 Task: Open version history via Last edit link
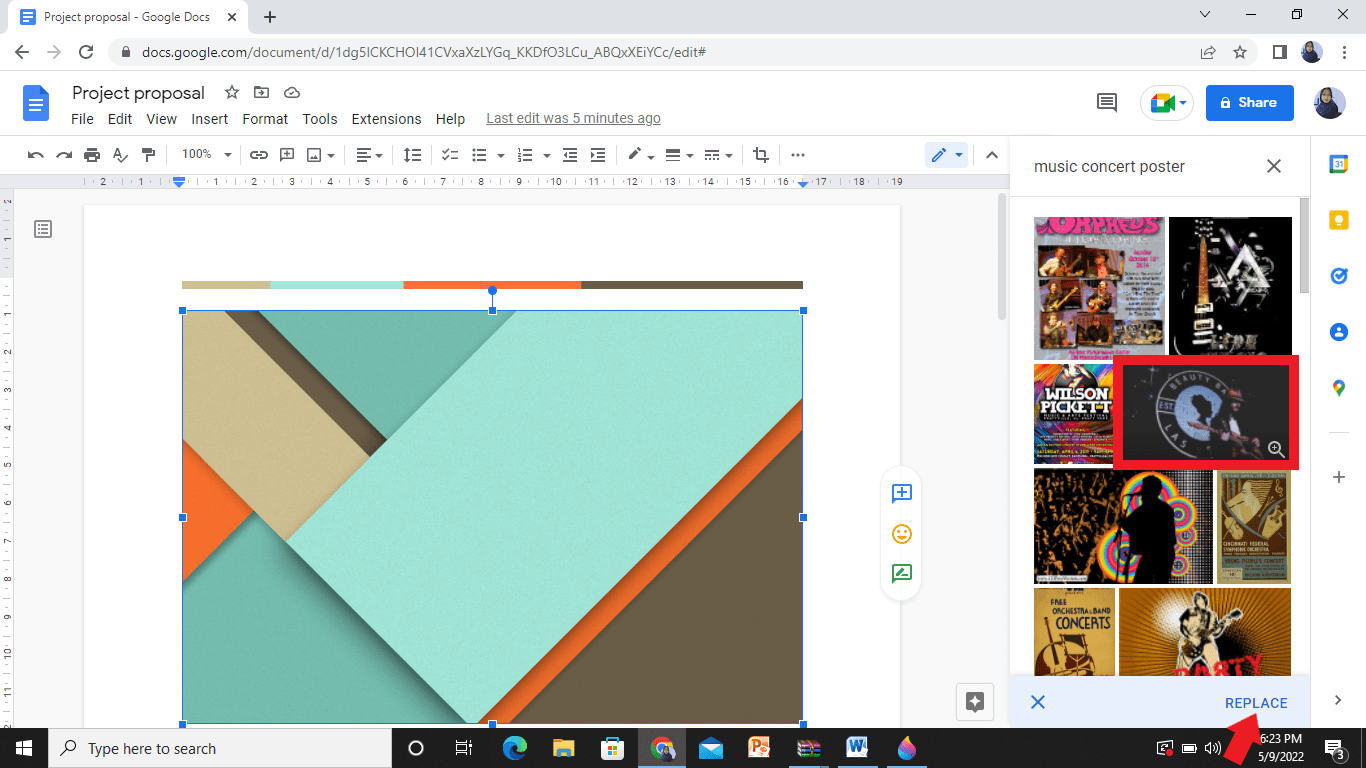[573, 117]
